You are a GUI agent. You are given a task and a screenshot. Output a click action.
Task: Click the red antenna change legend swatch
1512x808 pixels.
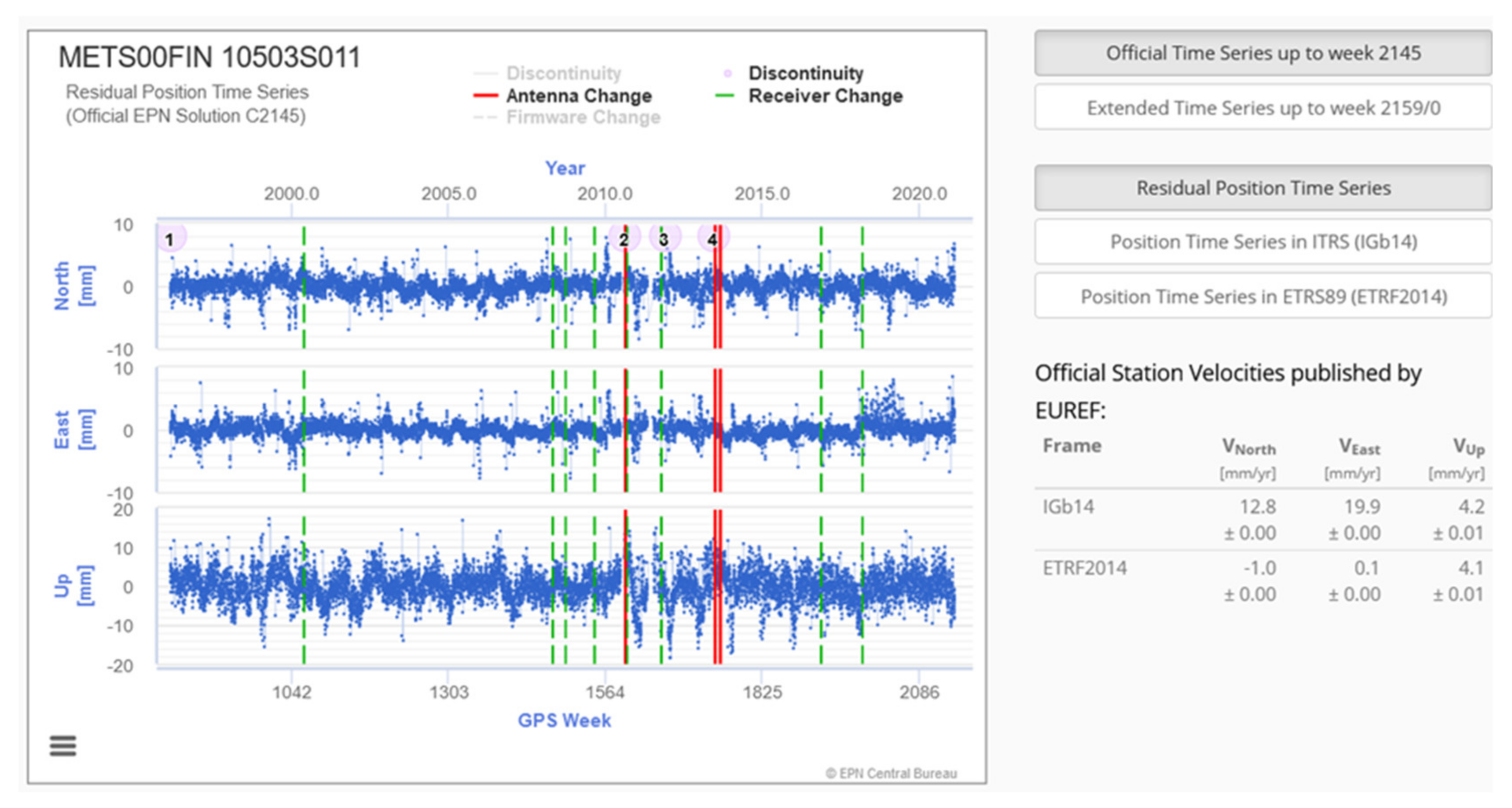(x=486, y=95)
